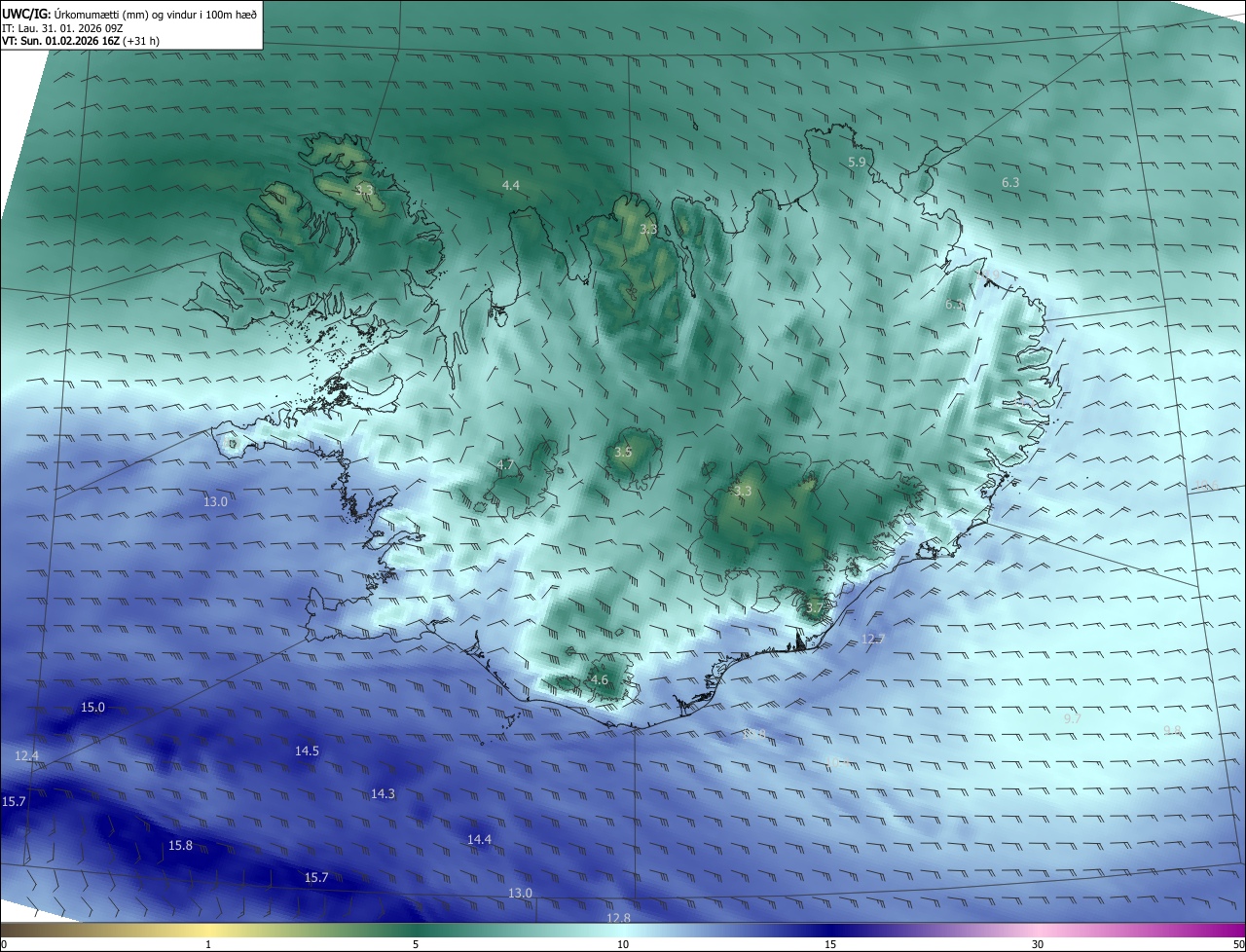Click the 3.7 value label
The width and height of the screenshot is (1246, 952).
click(x=815, y=607)
